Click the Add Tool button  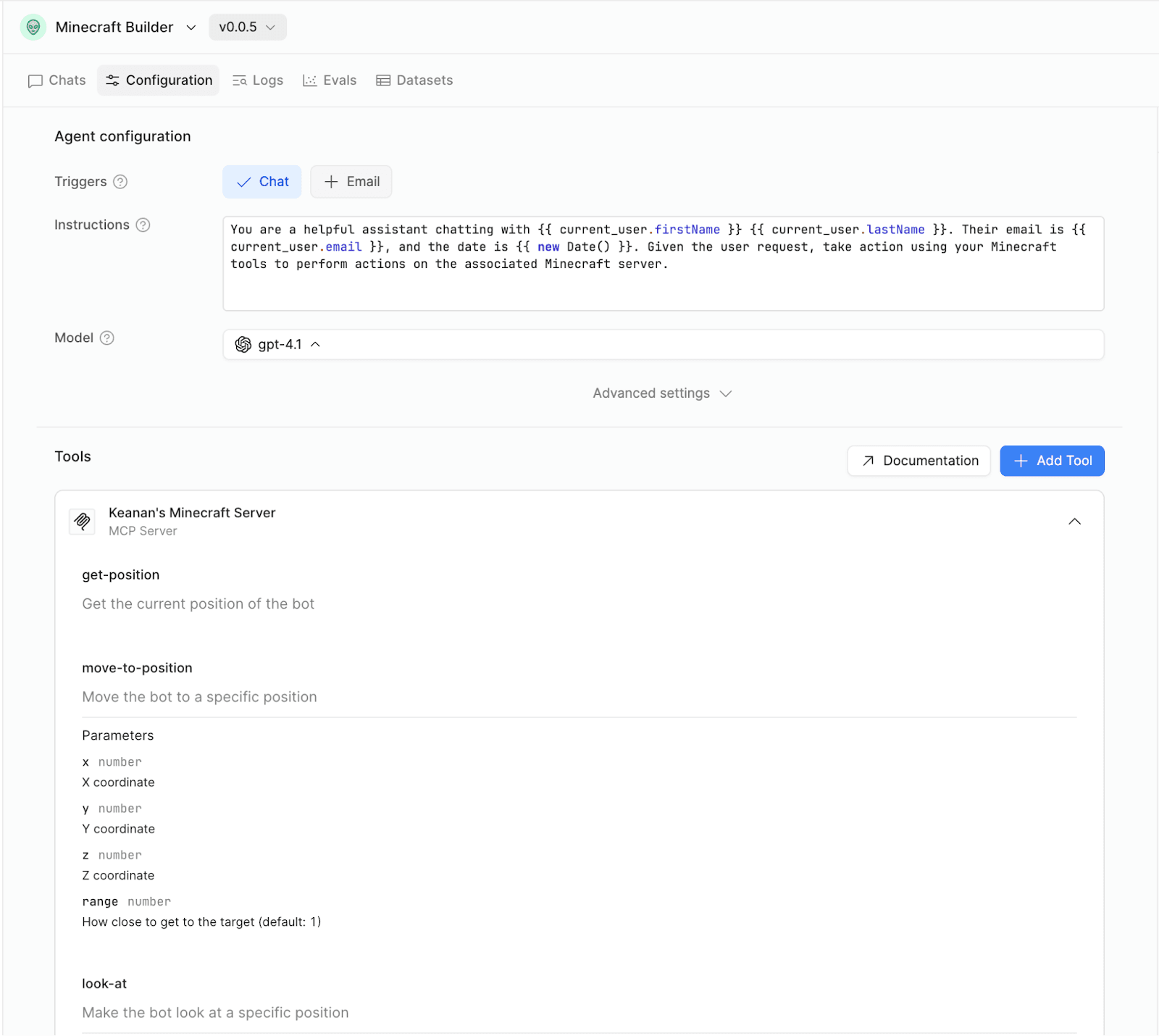coord(1052,461)
